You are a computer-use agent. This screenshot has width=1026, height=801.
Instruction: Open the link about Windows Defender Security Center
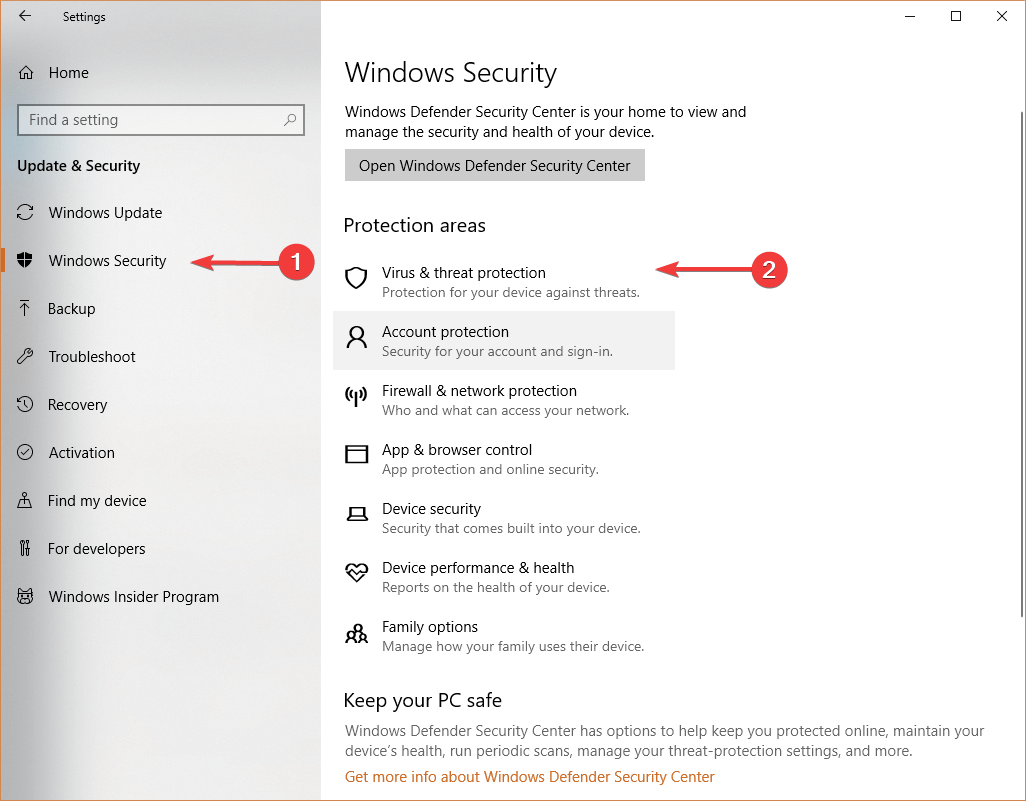tap(529, 776)
